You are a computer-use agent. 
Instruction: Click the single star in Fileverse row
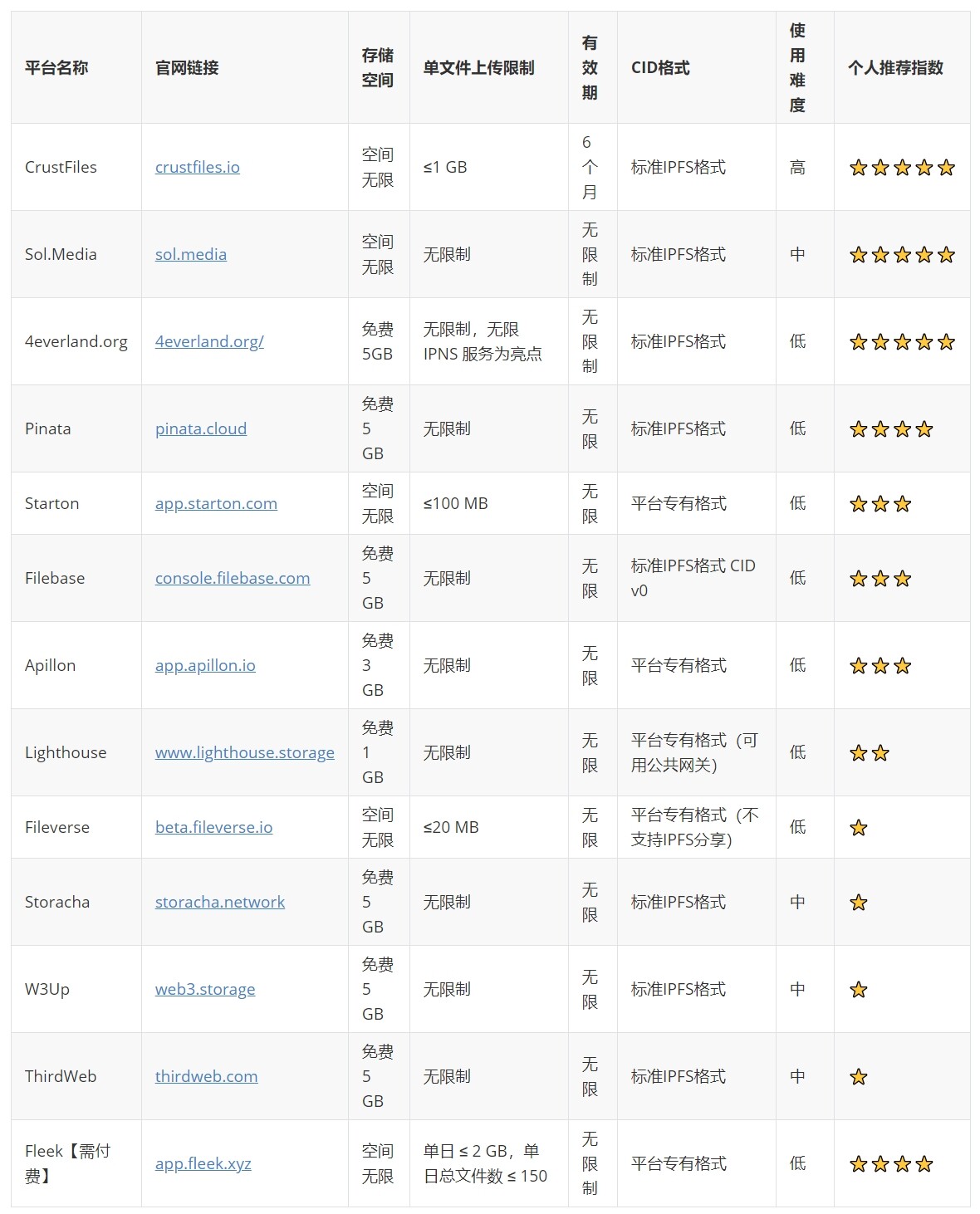click(859, 828)
